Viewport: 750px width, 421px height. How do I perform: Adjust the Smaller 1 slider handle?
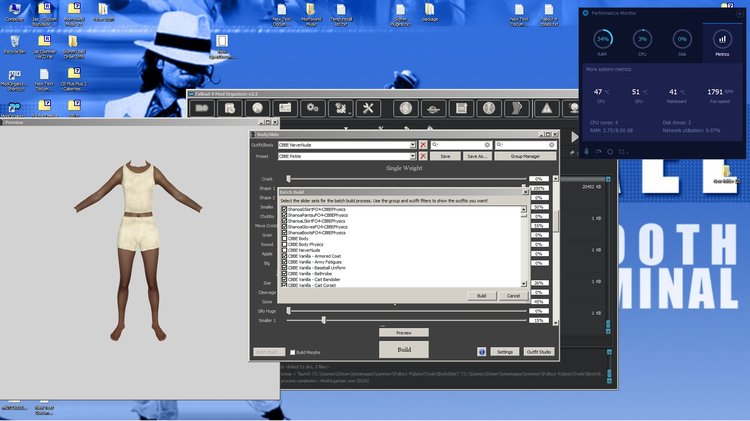click(x=324, y=320)
